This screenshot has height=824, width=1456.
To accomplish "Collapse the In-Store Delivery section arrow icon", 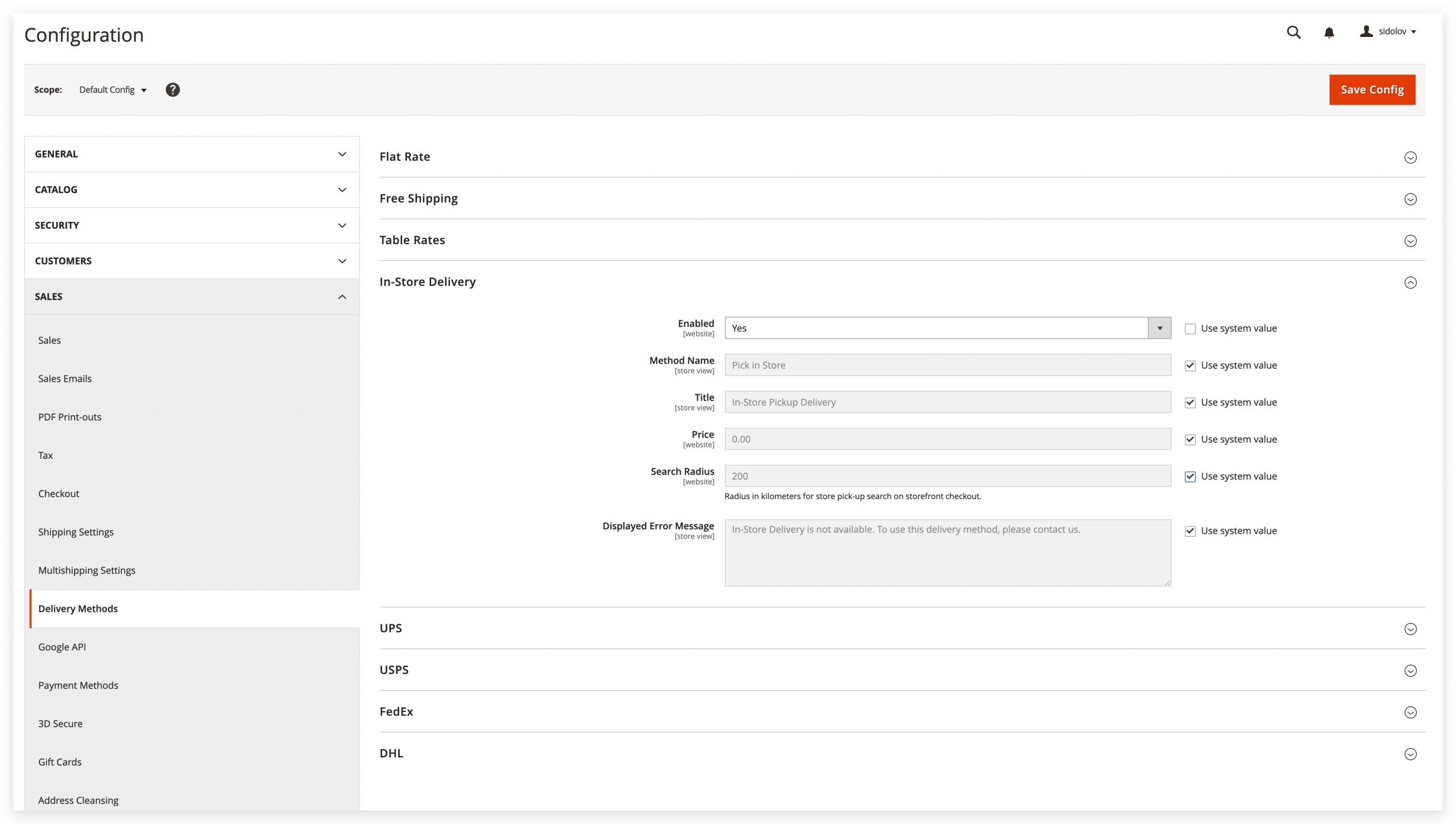I will click(1410, 283).
